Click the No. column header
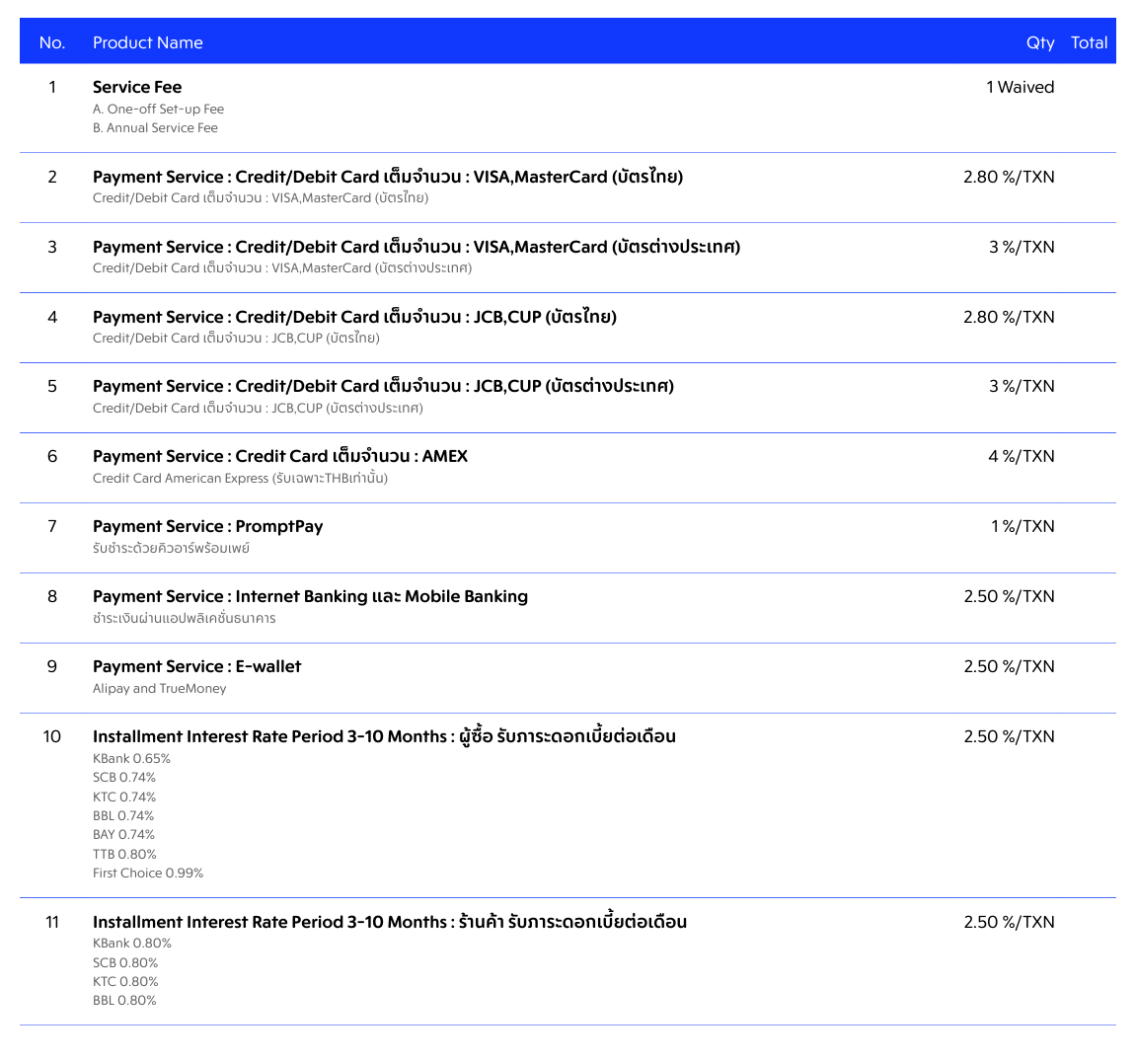Image resolution: width=1136 pixels, height=1064 pixels. coord(52,42)
